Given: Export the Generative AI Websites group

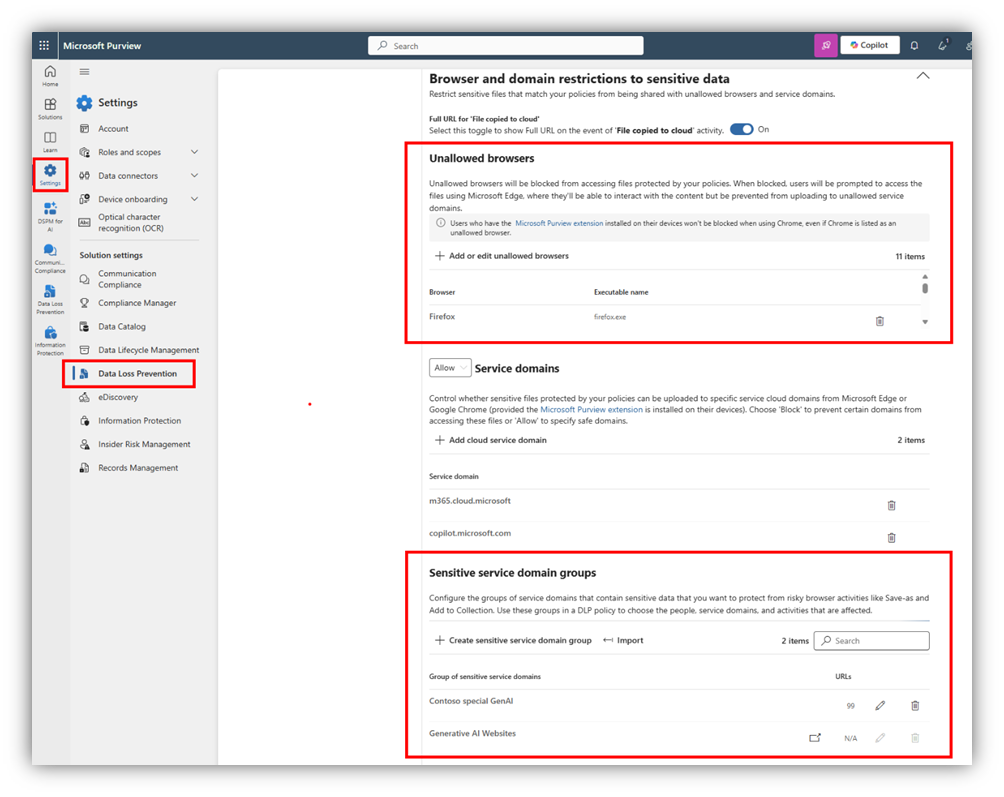Looking at the screenshot, I should (x=814, y=737).
